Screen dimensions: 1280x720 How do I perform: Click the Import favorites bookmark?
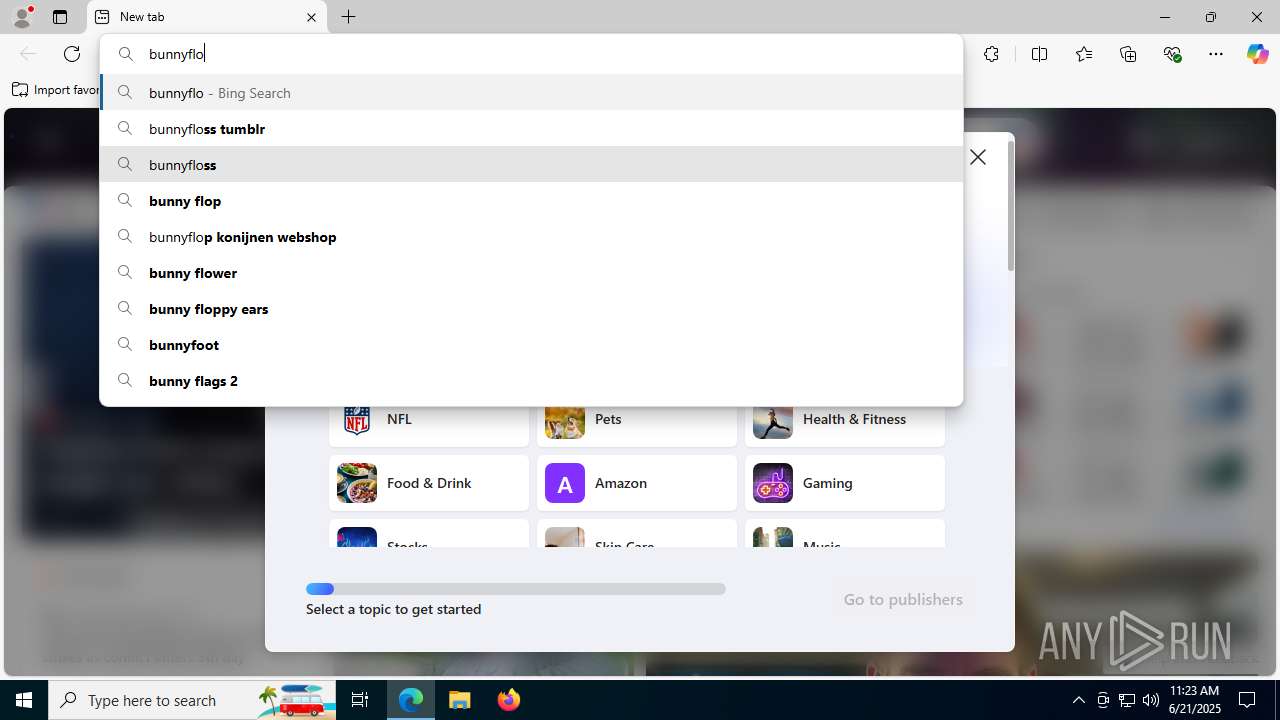click(56, 90)
